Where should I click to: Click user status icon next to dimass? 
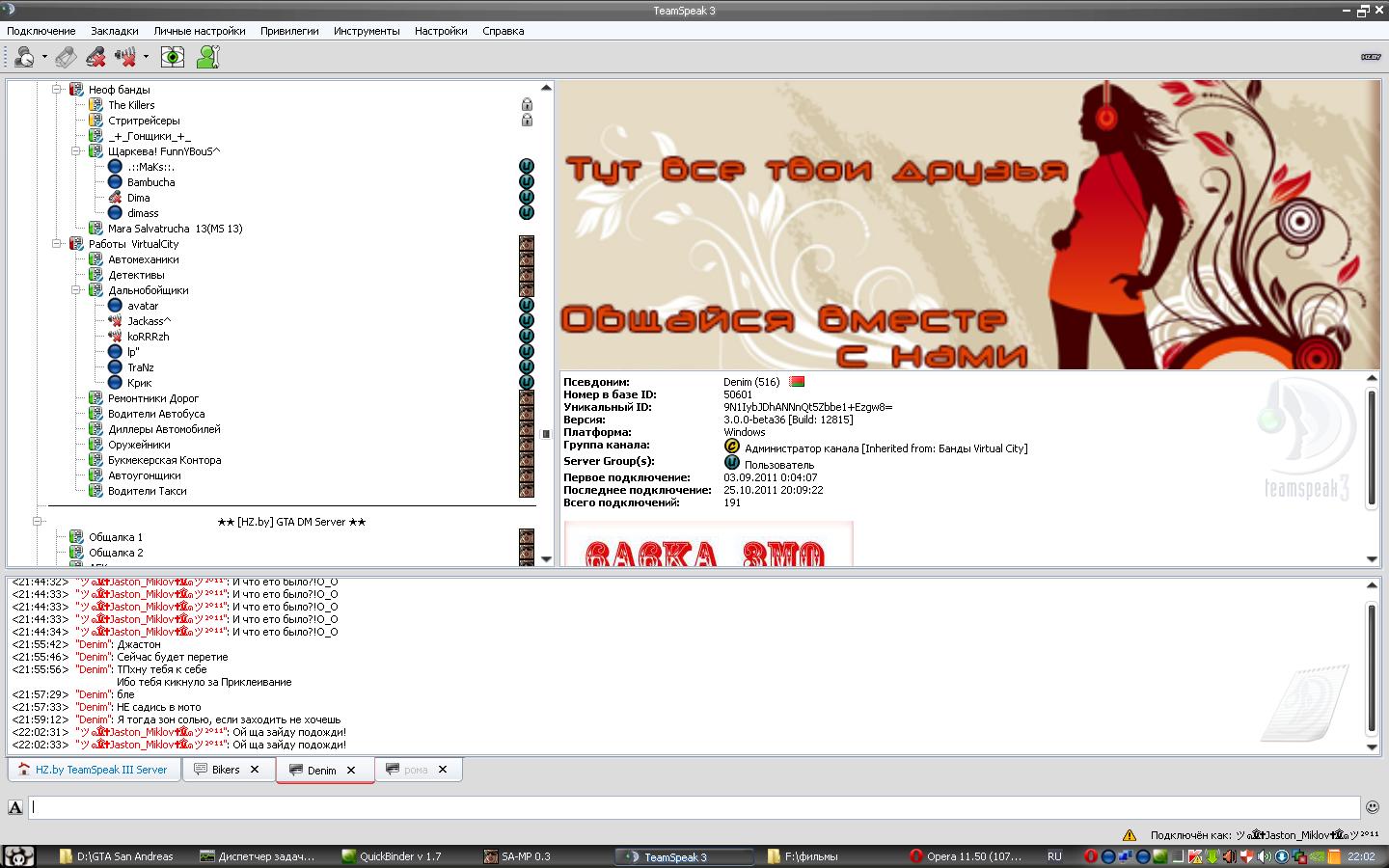coord(115,213)
